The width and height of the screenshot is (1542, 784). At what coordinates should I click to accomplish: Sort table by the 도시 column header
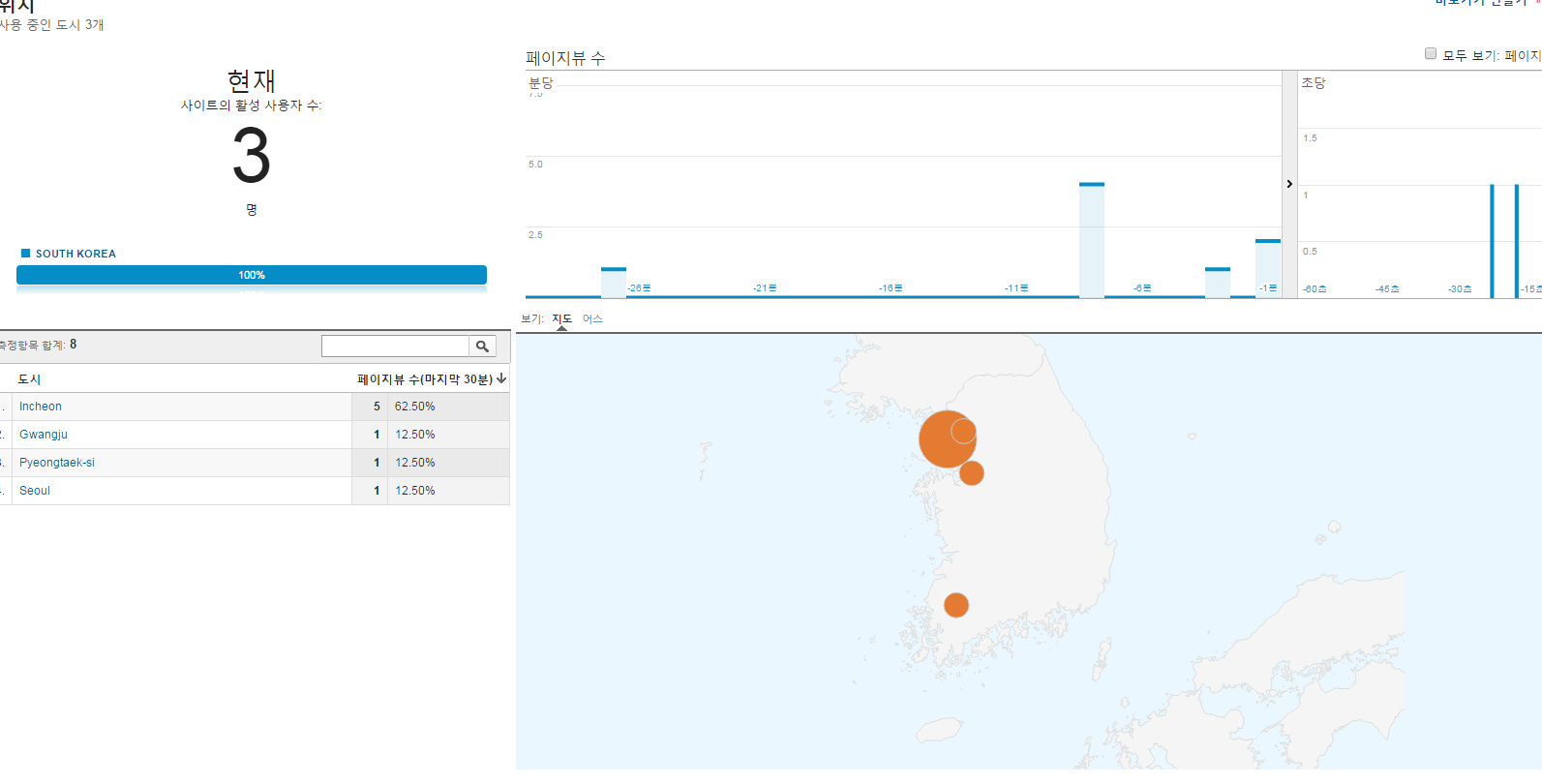tap(29, 379)
